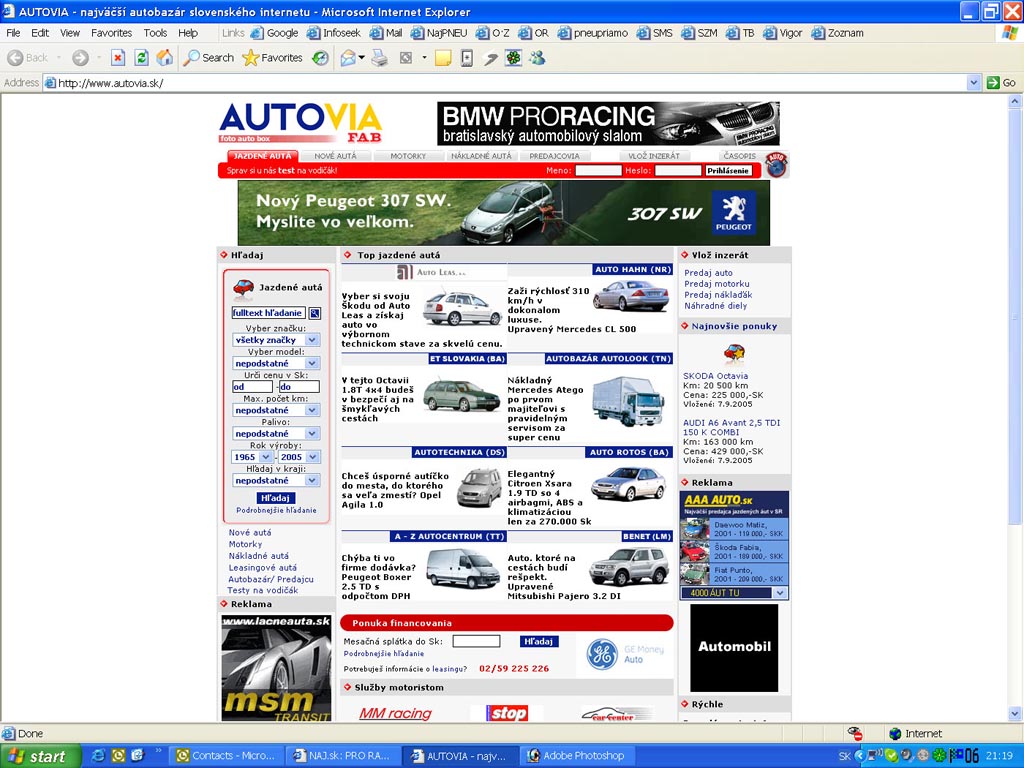Click the Go button beside address bar

click(1002, 83)
